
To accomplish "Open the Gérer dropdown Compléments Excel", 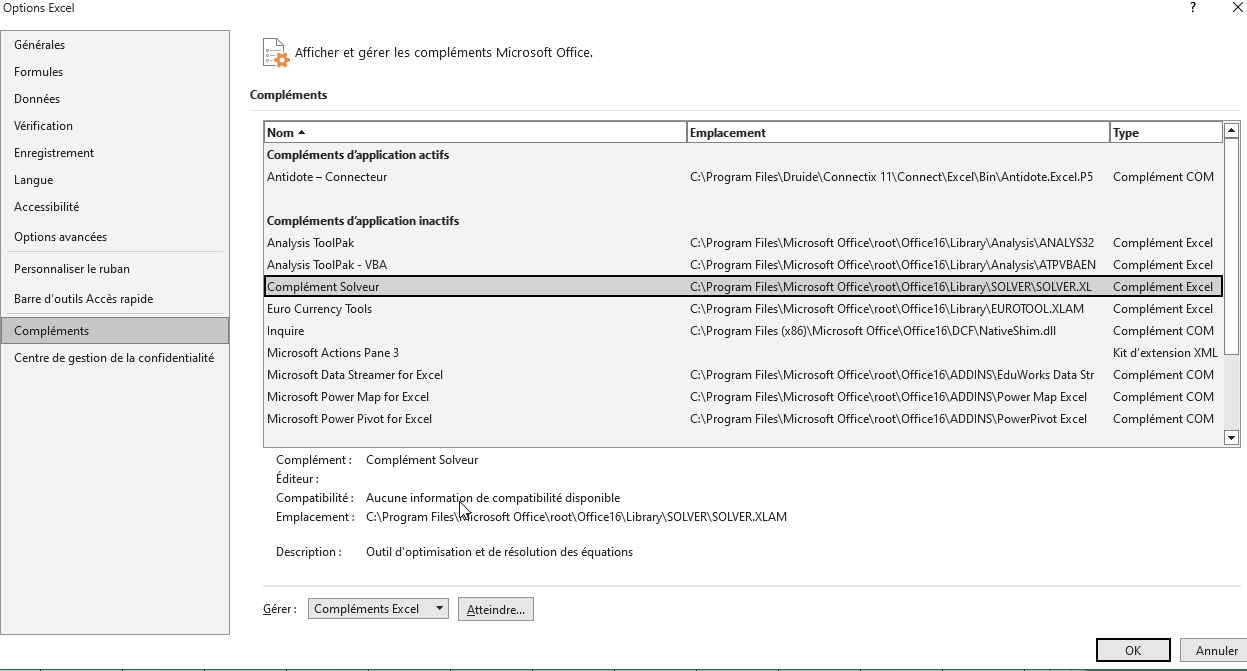I will [x=378, y=609].
